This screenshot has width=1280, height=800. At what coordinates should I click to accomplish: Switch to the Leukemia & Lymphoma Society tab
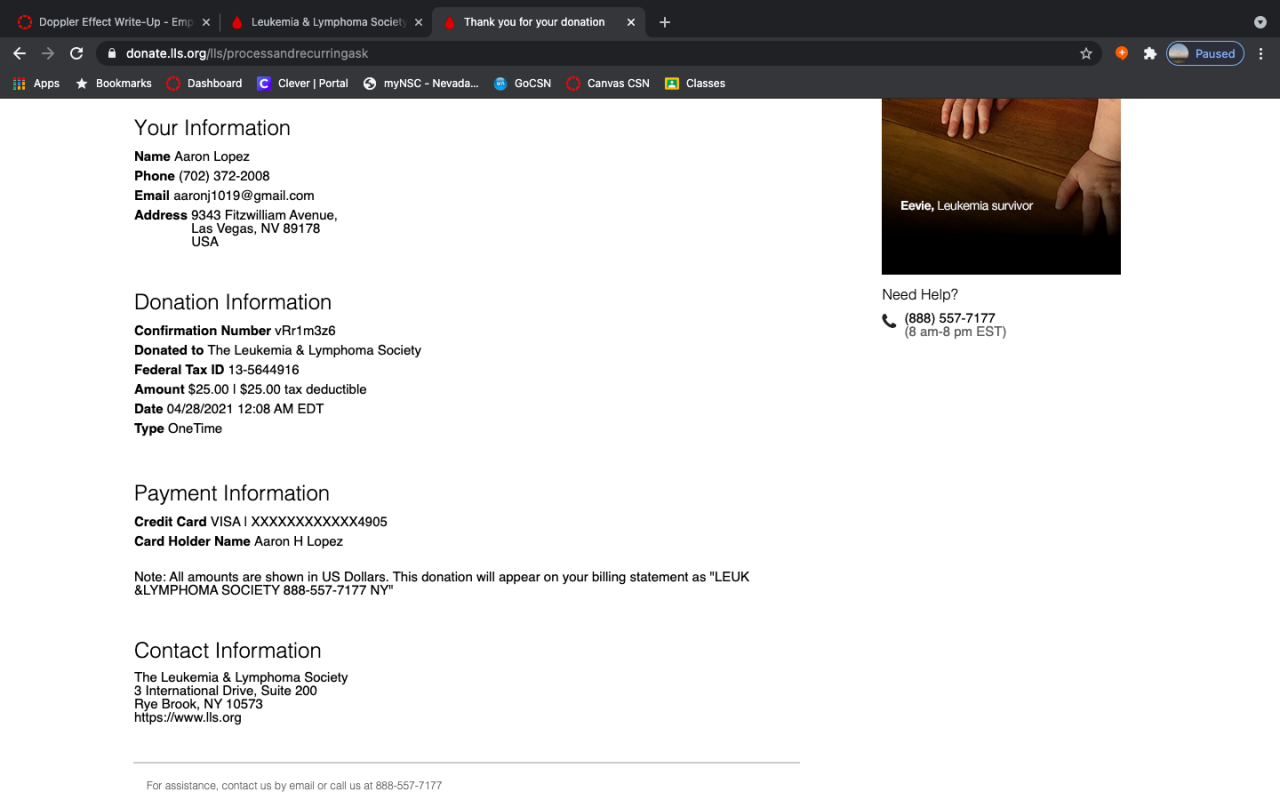[326, 22]
